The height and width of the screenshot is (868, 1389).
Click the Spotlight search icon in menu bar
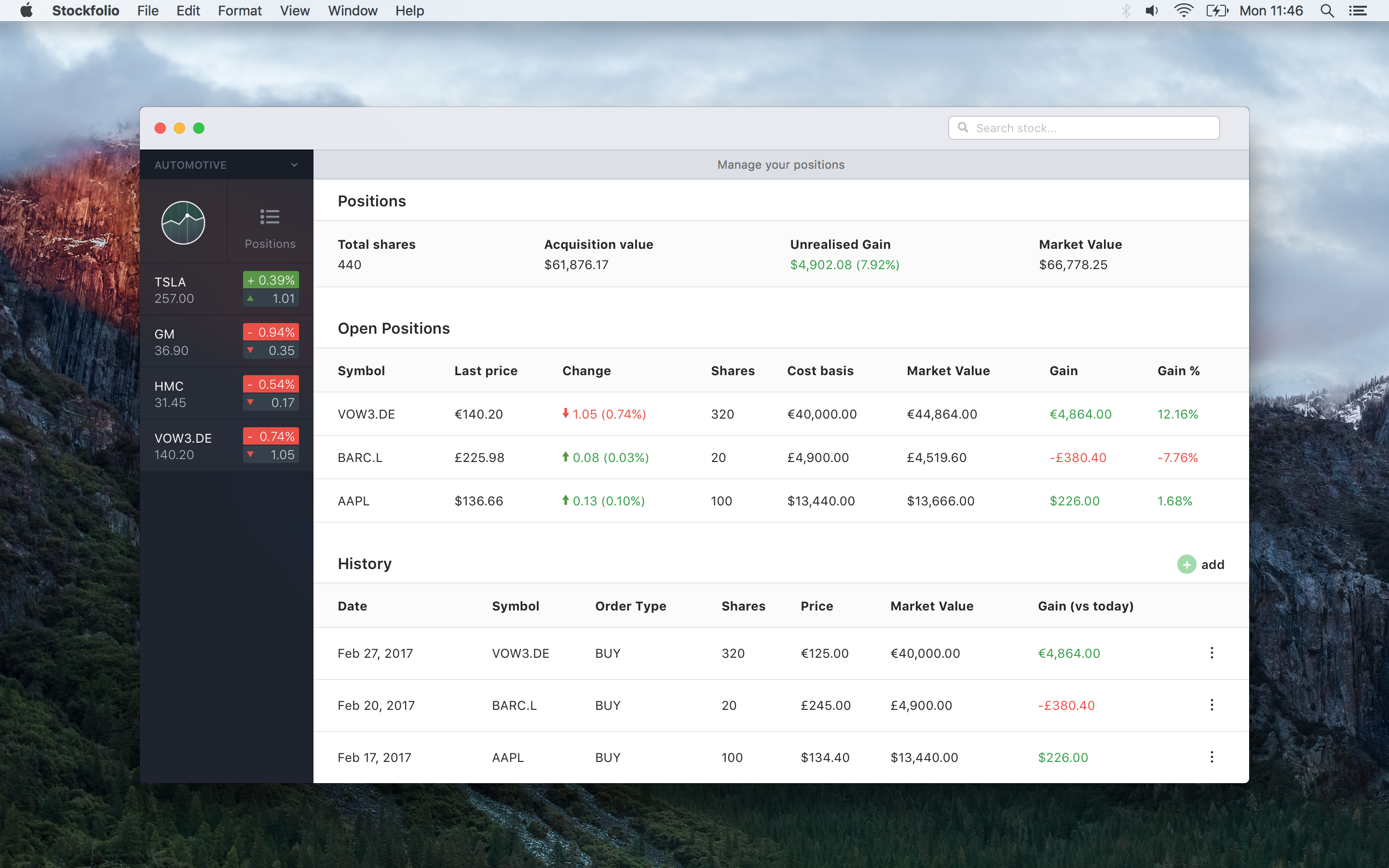coord(1326,11)
